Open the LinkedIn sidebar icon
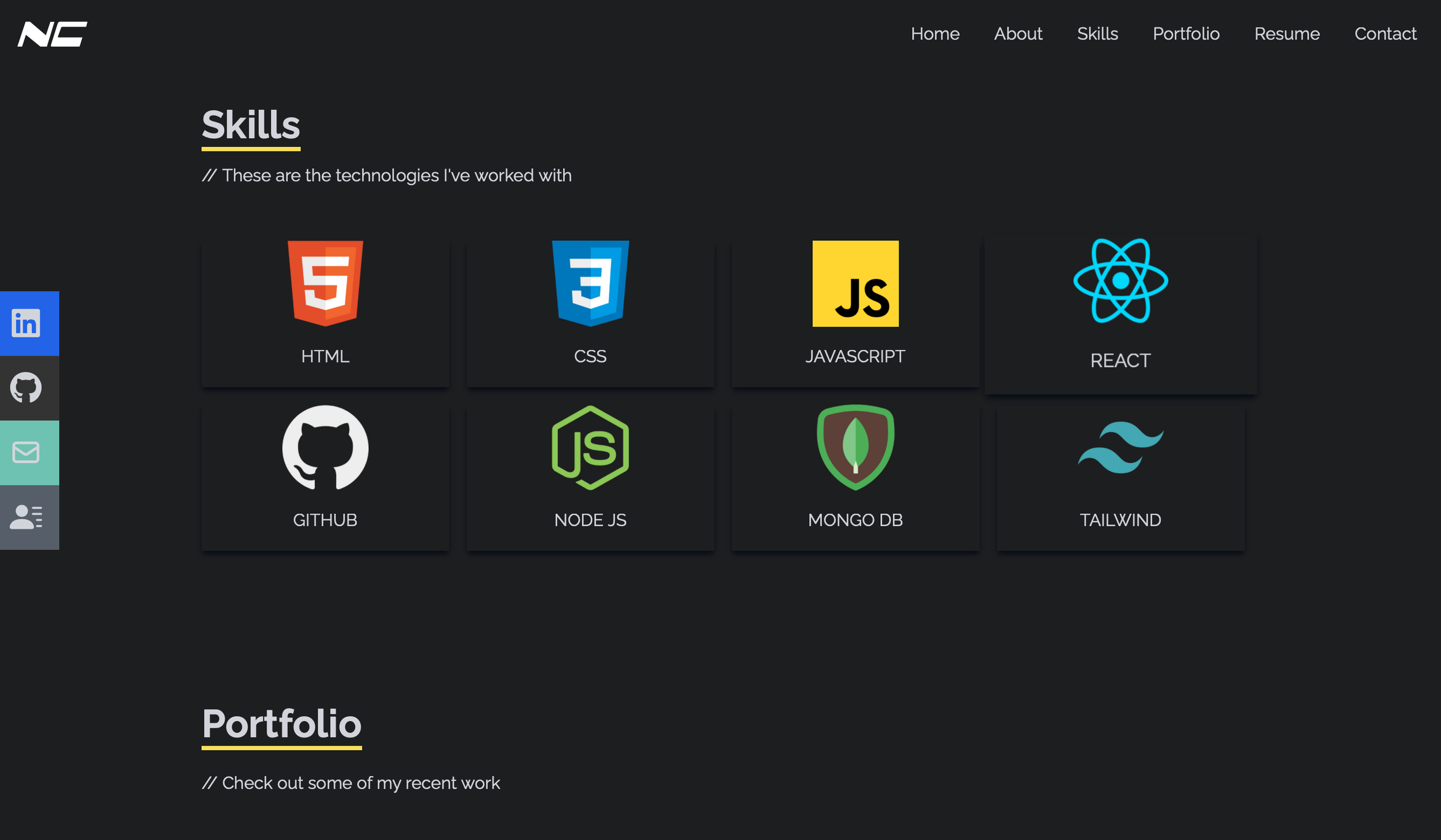This screenshot has width=1441, height=840. [x=26, y=323]
